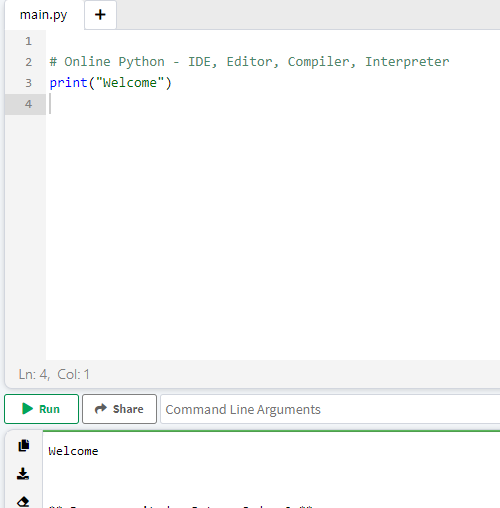500x508 pixels.
Task: Open the Share option
Action: point(119,409)
